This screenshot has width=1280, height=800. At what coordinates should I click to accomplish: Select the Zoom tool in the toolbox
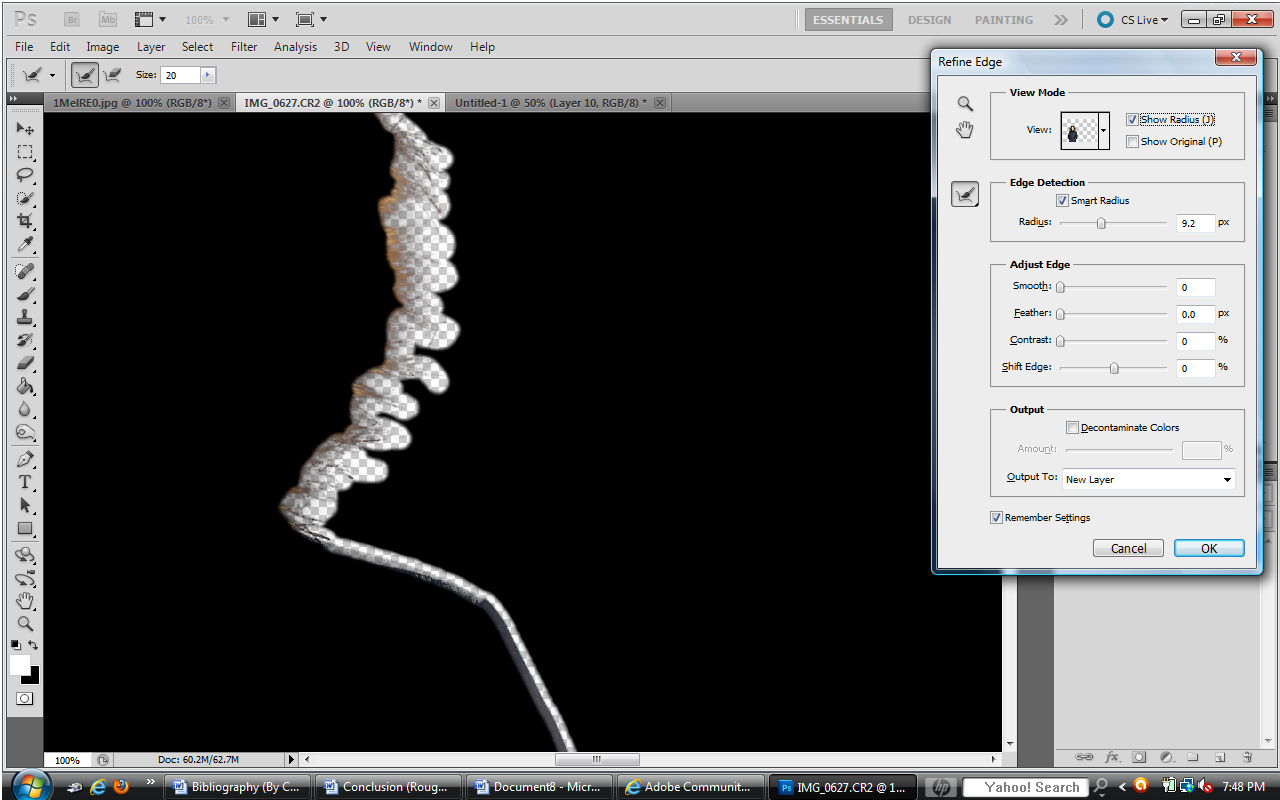tap(25, 624)
